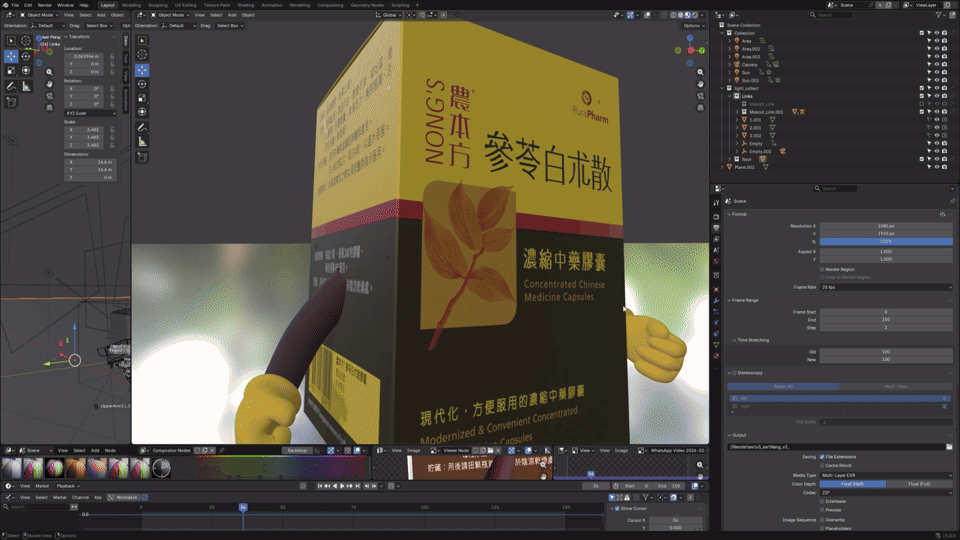Open Object Data properties tab icon
The image size is (960, 540).
click(x=716, y=345)
